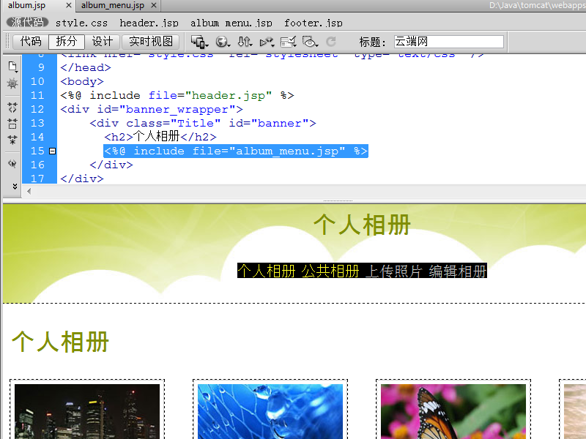Switch to 拆分 split view

click(x=67, y=41)
